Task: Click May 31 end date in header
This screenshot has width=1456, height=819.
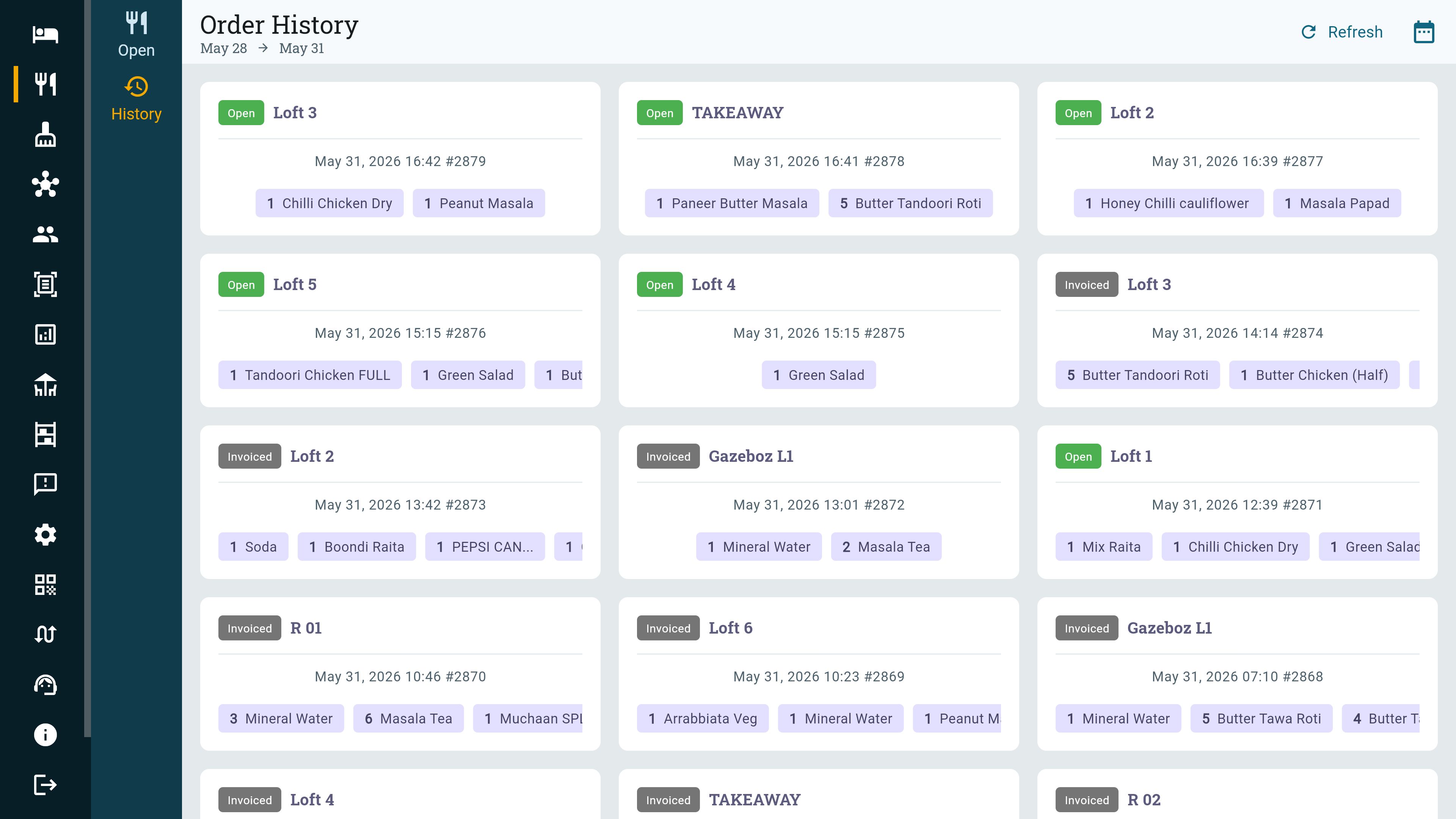Action: pyautogui.click(x=301, y=49)
